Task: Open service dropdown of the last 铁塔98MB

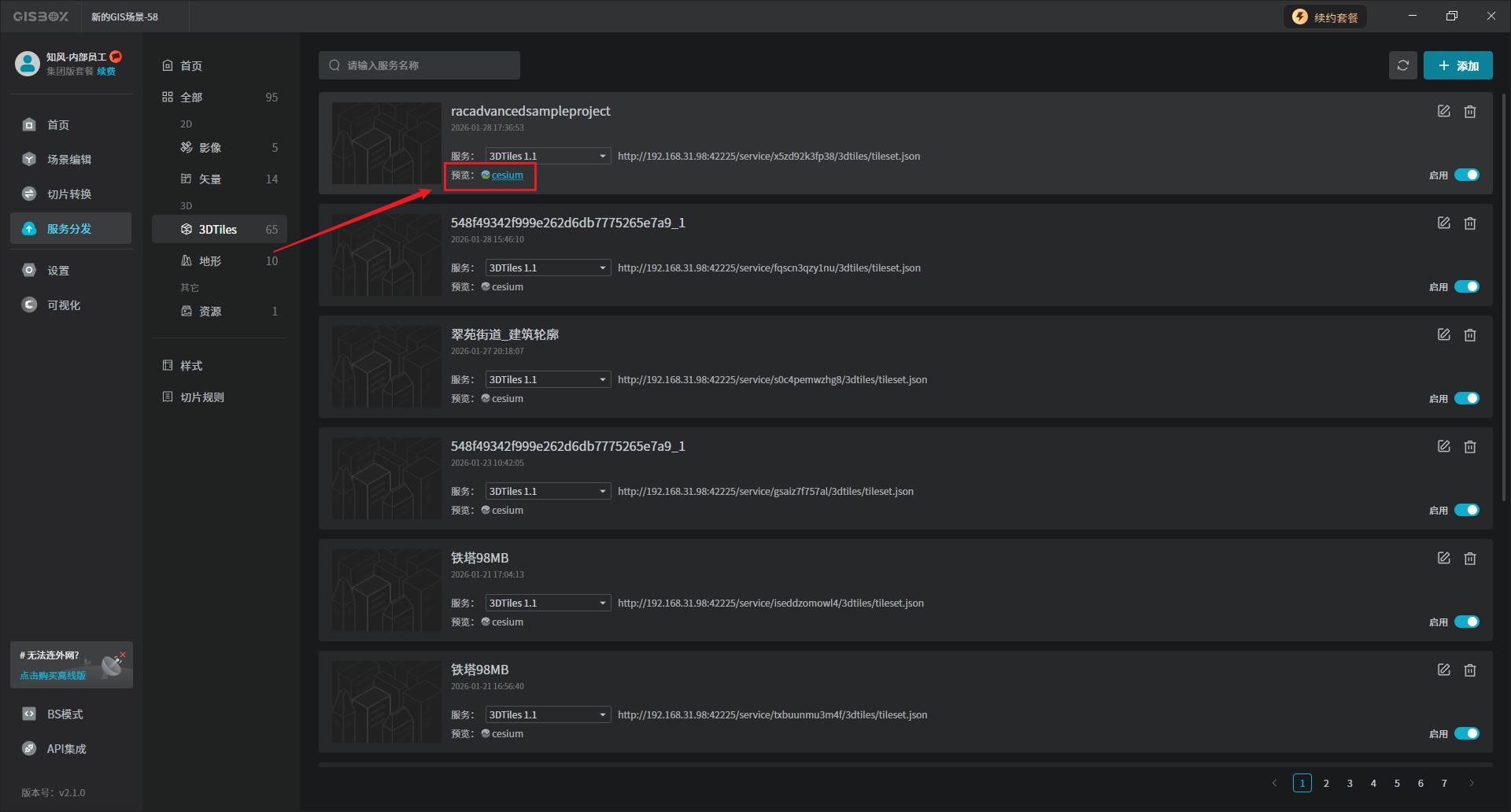Action: click(x=548, y=714)
